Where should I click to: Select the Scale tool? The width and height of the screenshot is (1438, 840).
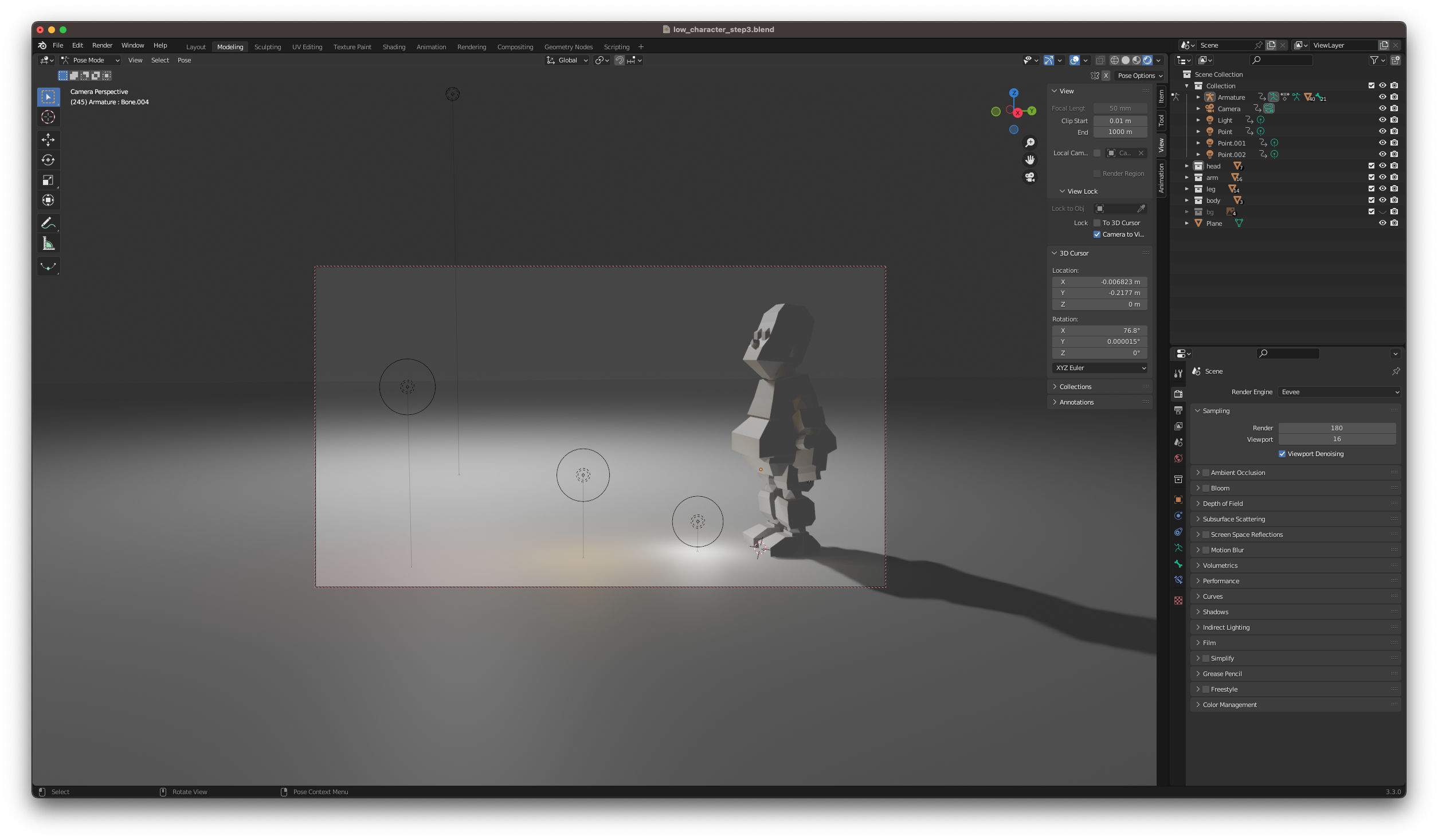[x=48, y=180]
